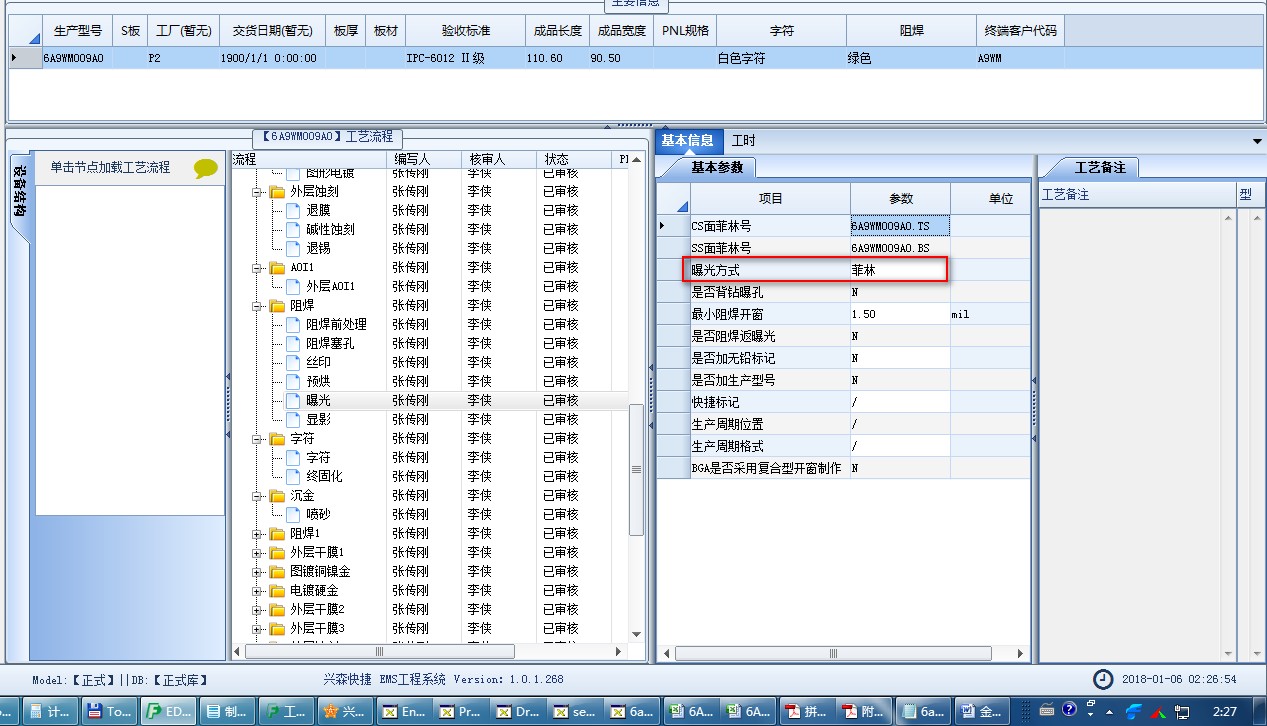Click the CS面菲林号 value 6A9WM009A0.TS
The image size is (1267, 726).
(x=900, y=226)
